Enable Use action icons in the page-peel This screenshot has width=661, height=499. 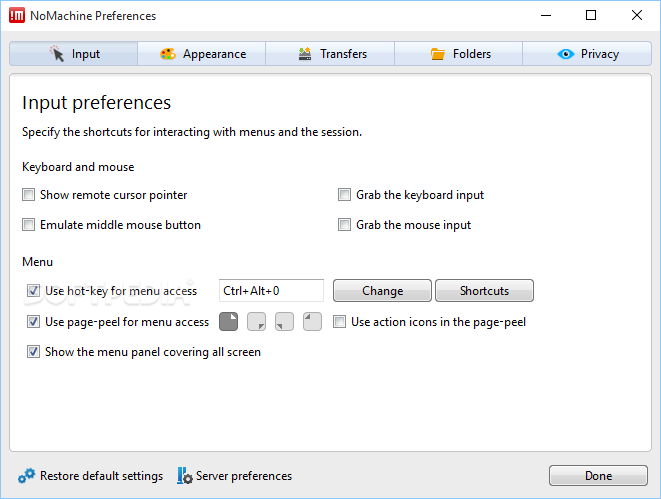(339, 322)
